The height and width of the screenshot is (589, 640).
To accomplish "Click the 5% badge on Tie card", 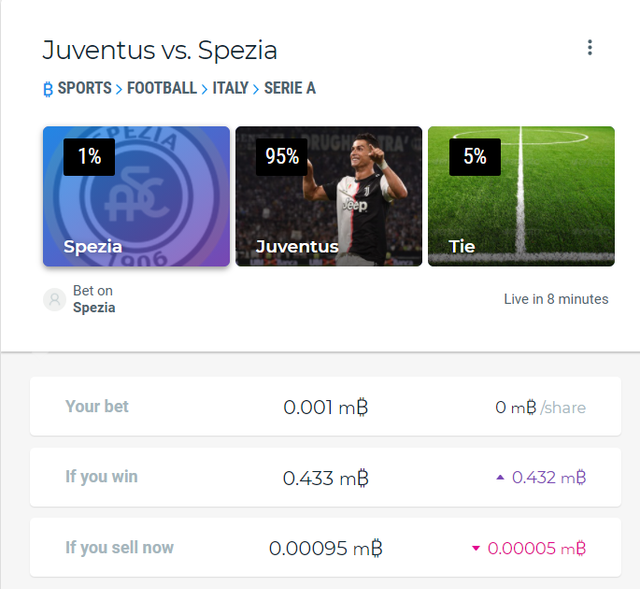I will 475,157.
